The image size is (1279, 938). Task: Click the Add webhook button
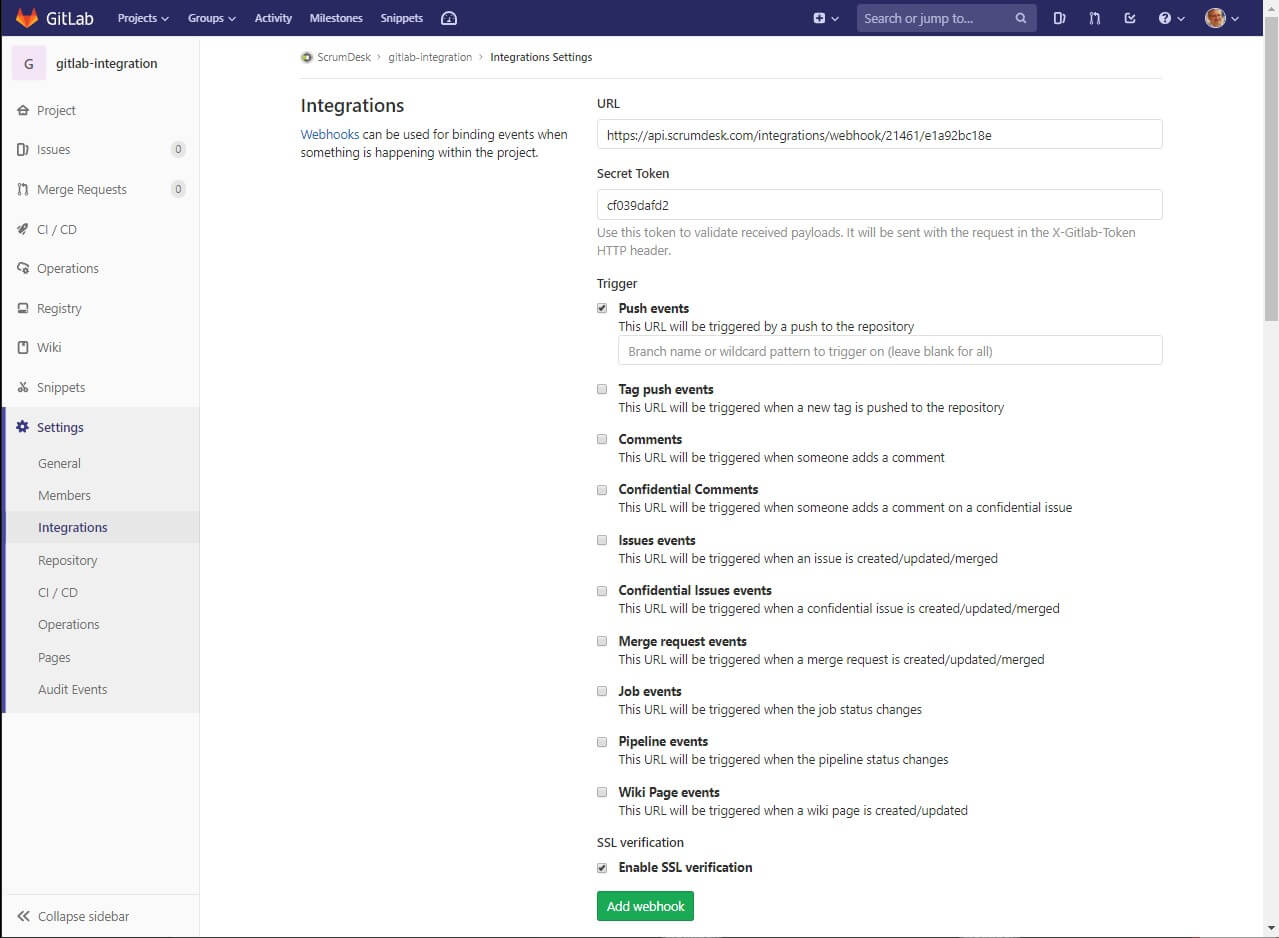click(645, 906)
